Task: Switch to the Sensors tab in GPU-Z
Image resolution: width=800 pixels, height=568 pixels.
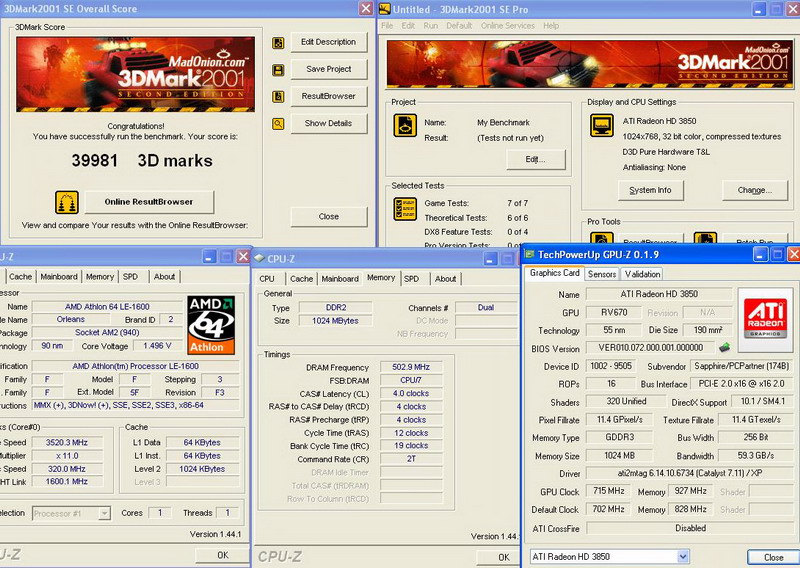Action: point(602,274)
